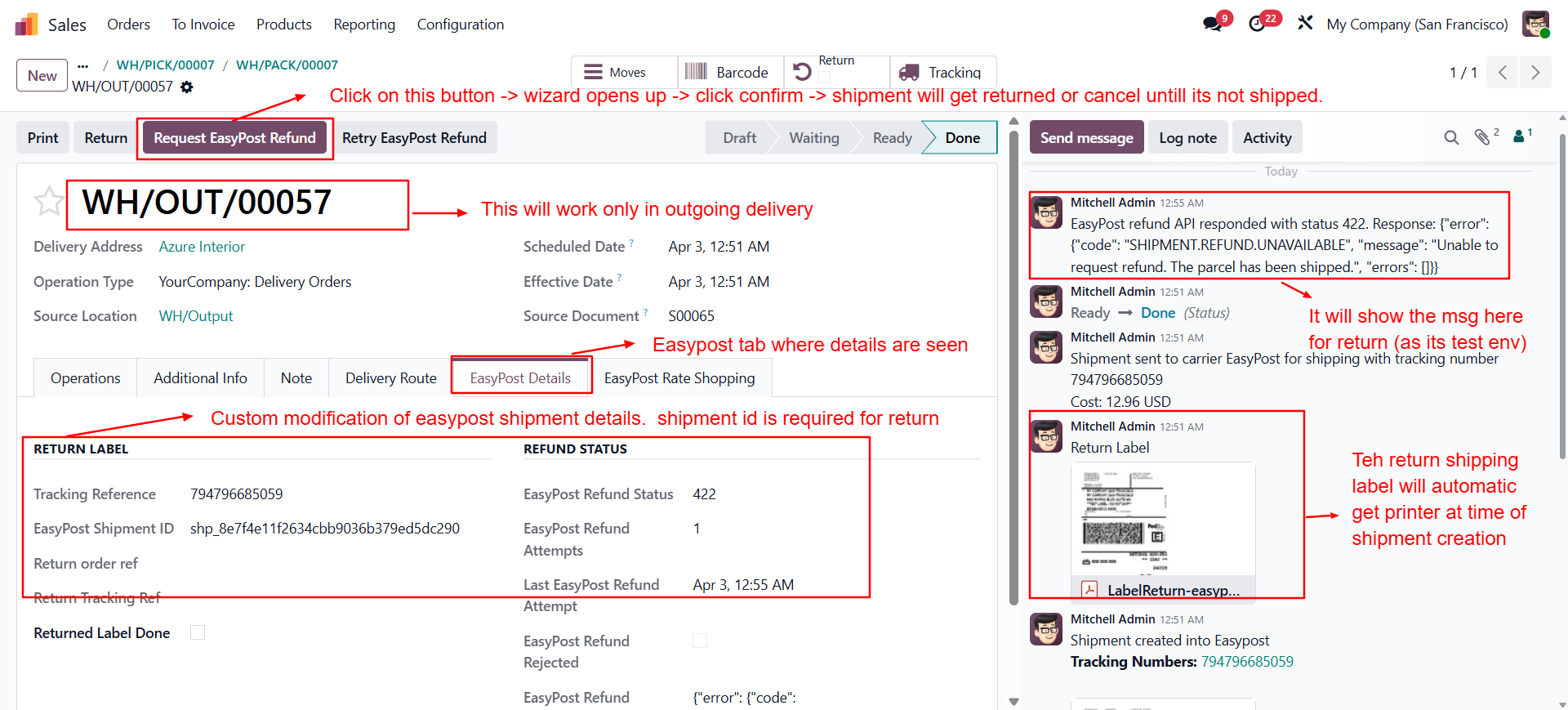Viewport: 1568px width, 710px height.
Task: Switch to EasyPost Details tab
Action: (x=520, y=377)
